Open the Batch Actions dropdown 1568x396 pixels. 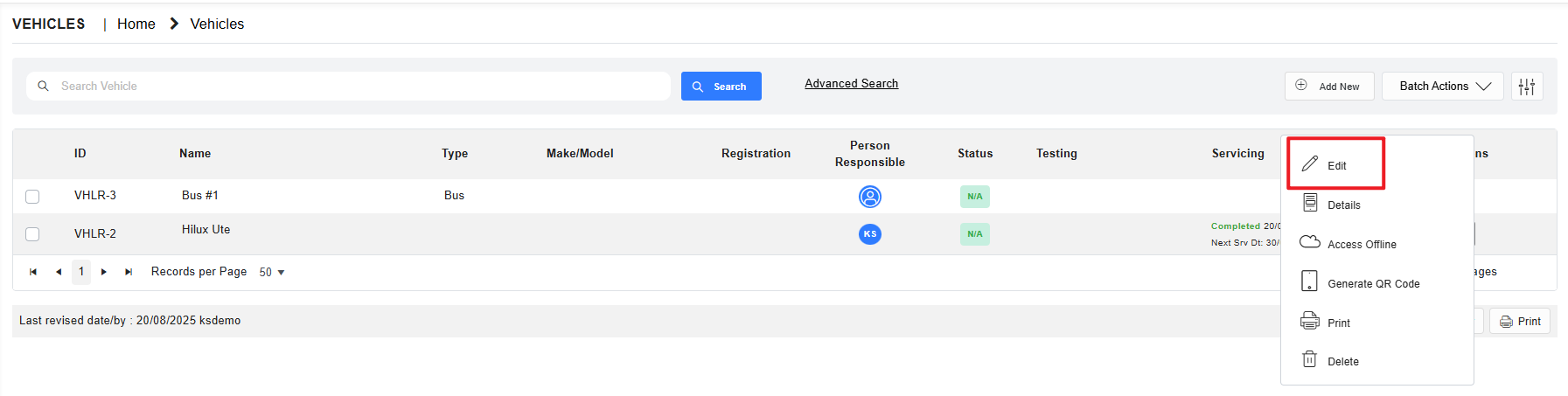point(1443,87)
